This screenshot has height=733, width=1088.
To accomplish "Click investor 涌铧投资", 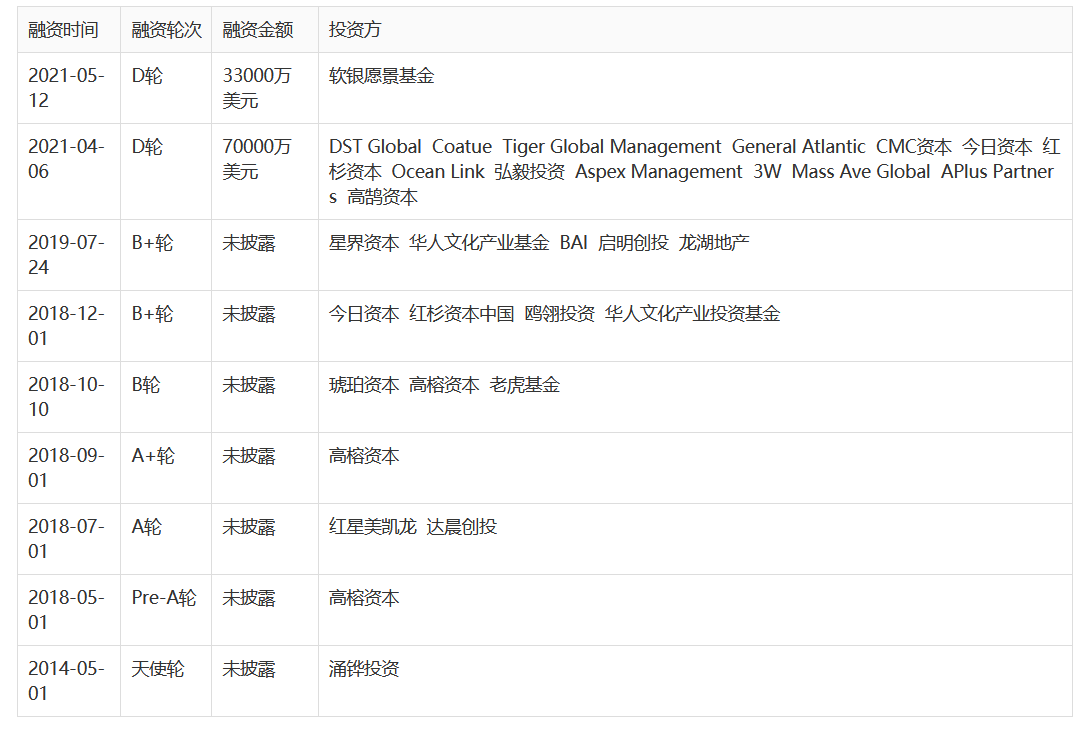I will (x=364, y=669).
